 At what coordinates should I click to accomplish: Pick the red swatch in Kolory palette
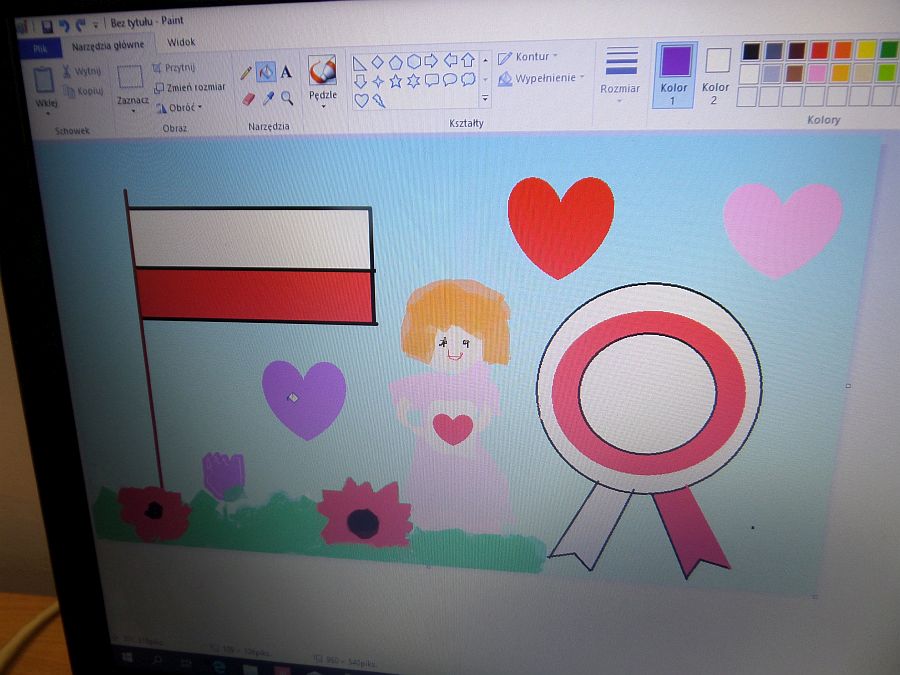pos(820,50)
